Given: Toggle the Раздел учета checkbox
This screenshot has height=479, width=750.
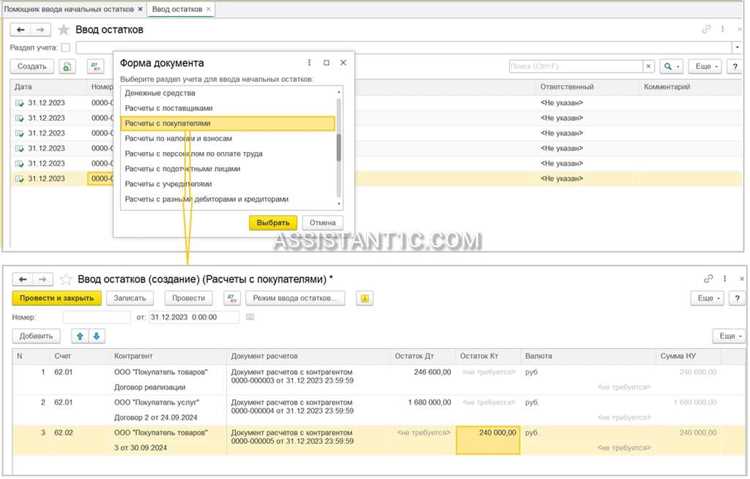Looking at the screenshot, I should [66, 47].
